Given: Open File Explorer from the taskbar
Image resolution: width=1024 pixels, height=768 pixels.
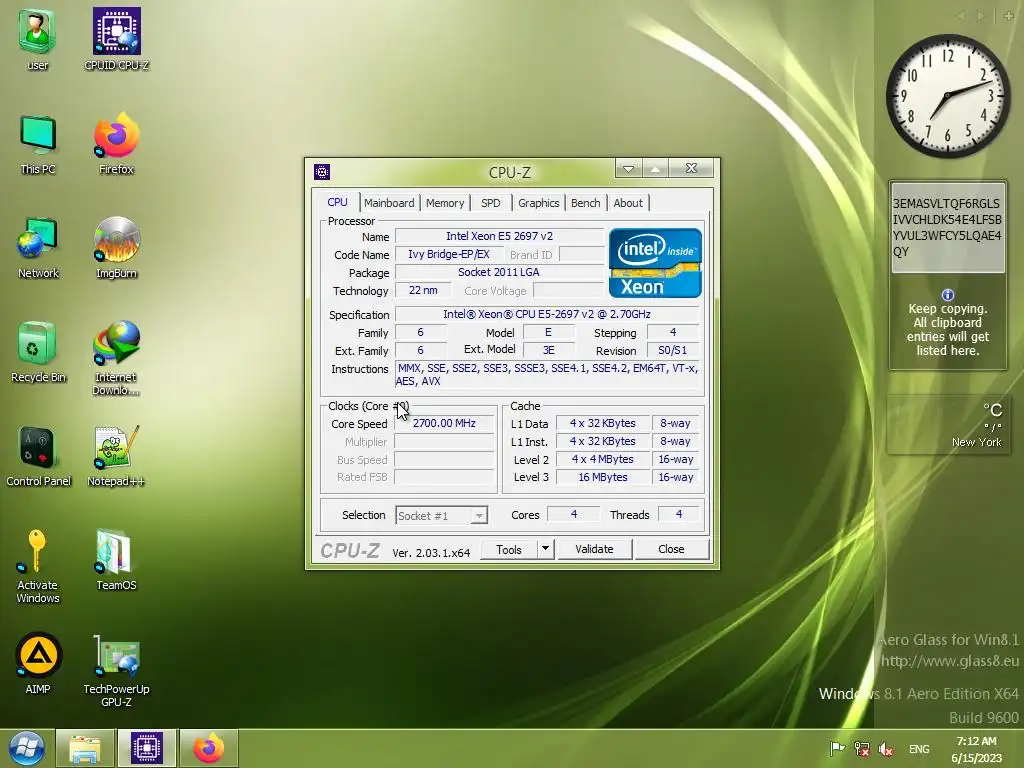Looking at the screenshot, I should (85, 748).
